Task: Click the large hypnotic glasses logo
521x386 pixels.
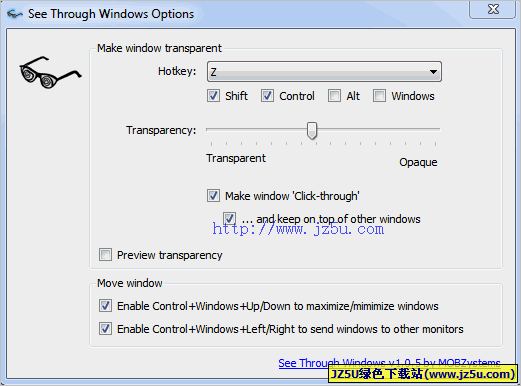Action: click(50, 72)
